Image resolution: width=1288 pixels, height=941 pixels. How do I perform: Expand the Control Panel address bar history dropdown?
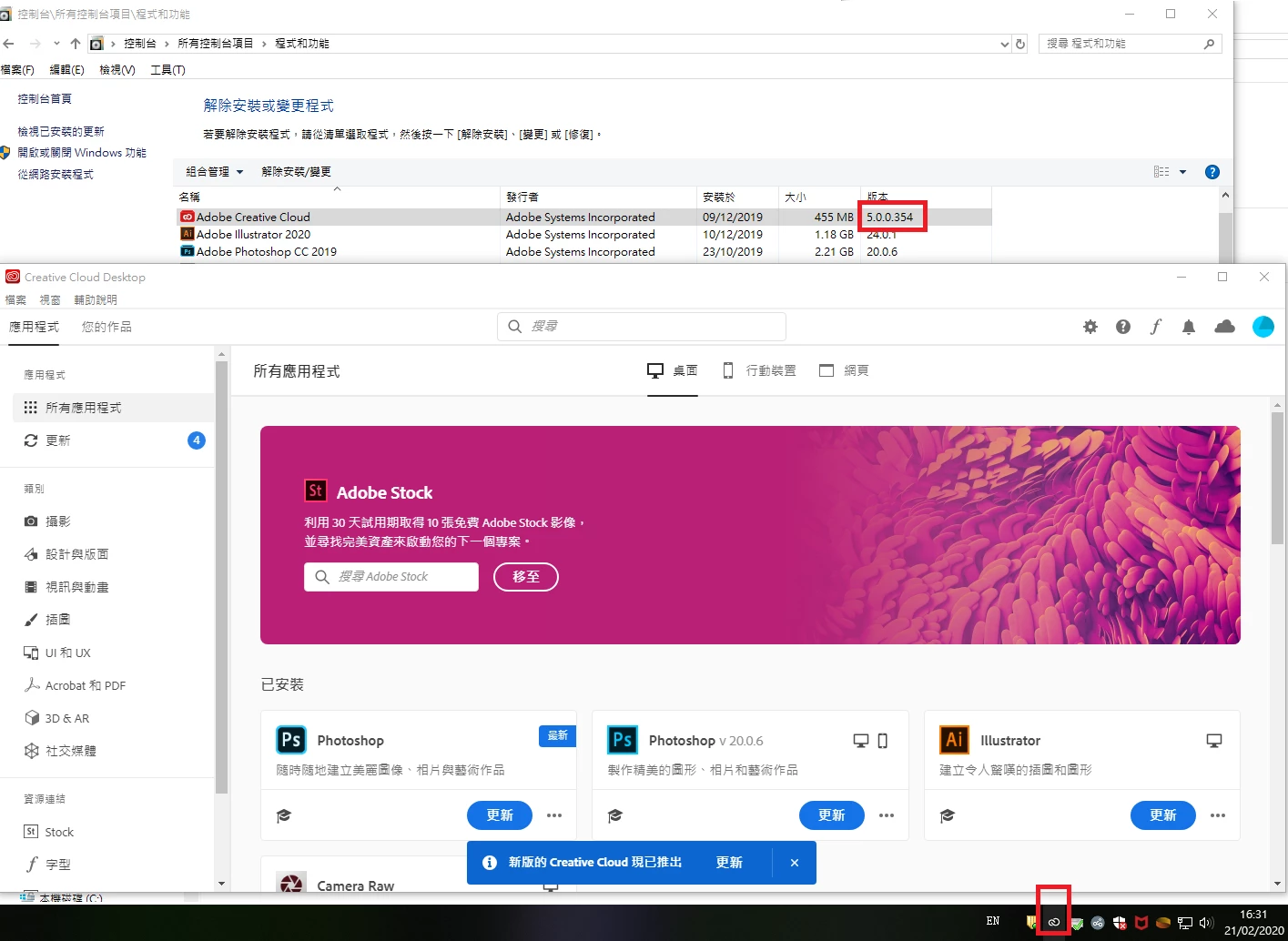point(1004,44)
